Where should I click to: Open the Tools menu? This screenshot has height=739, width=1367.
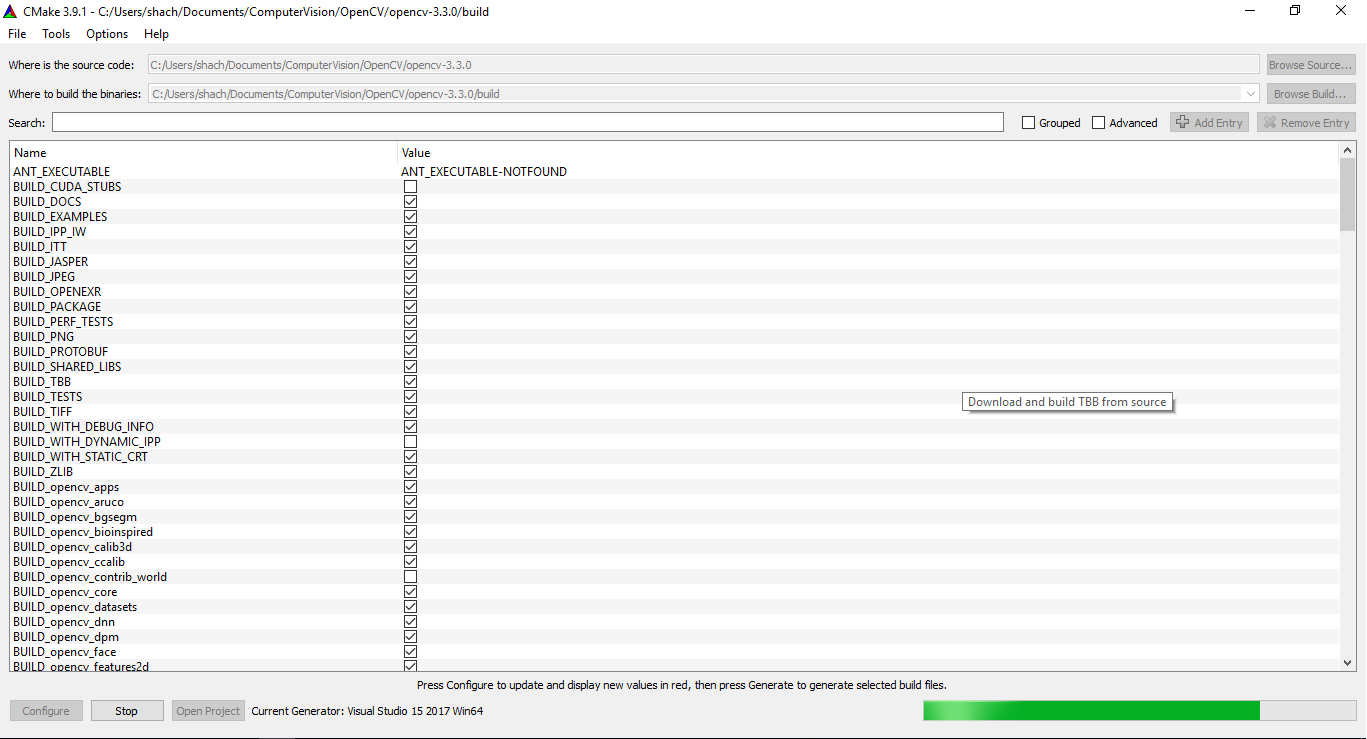tap(55, 33)
